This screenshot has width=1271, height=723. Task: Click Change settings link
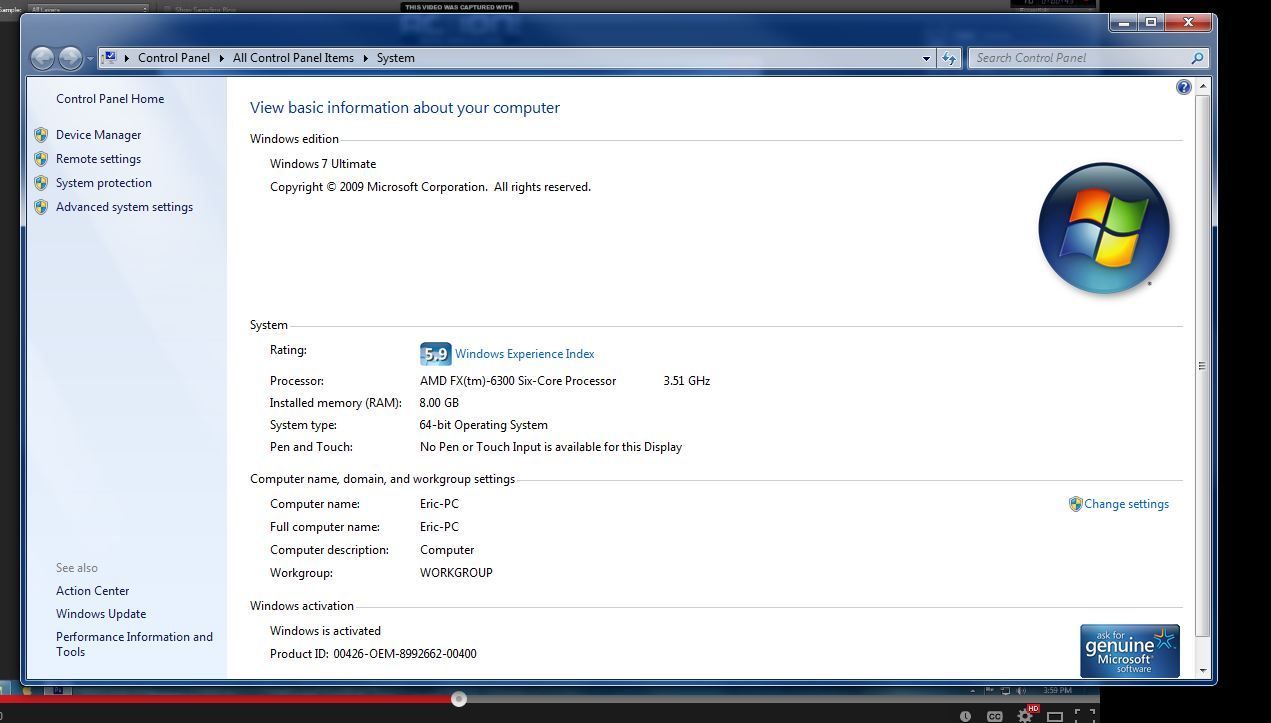(1126, 504)
